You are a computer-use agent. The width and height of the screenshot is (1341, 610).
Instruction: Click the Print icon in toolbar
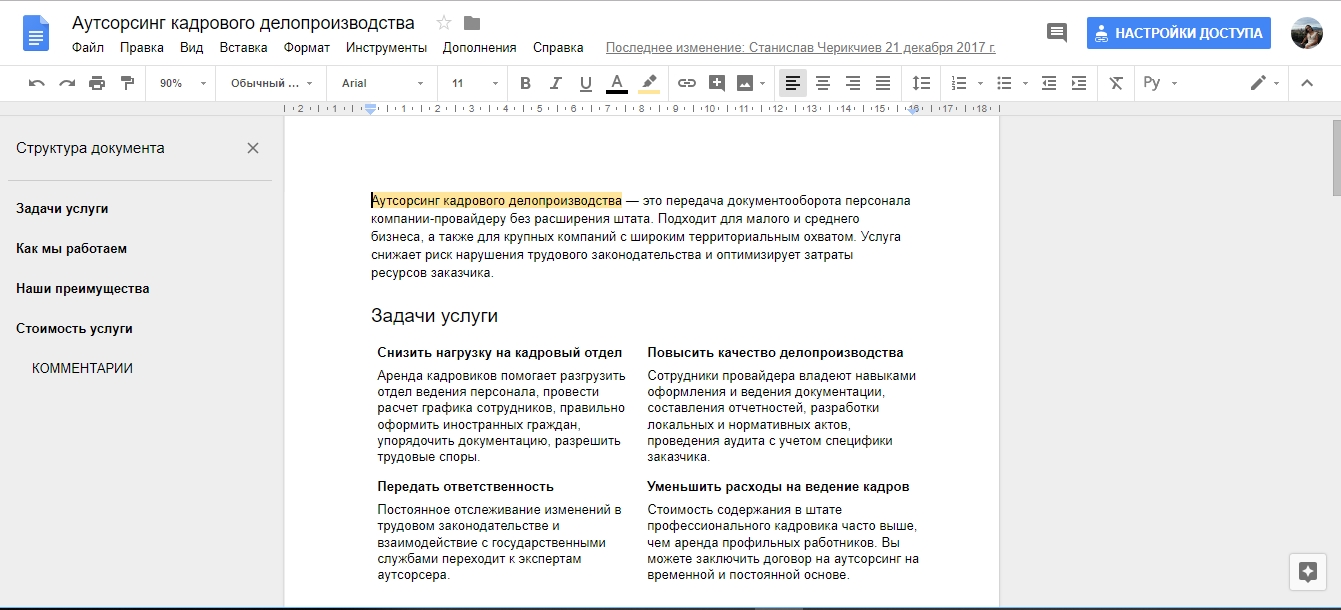coord(97,83)
